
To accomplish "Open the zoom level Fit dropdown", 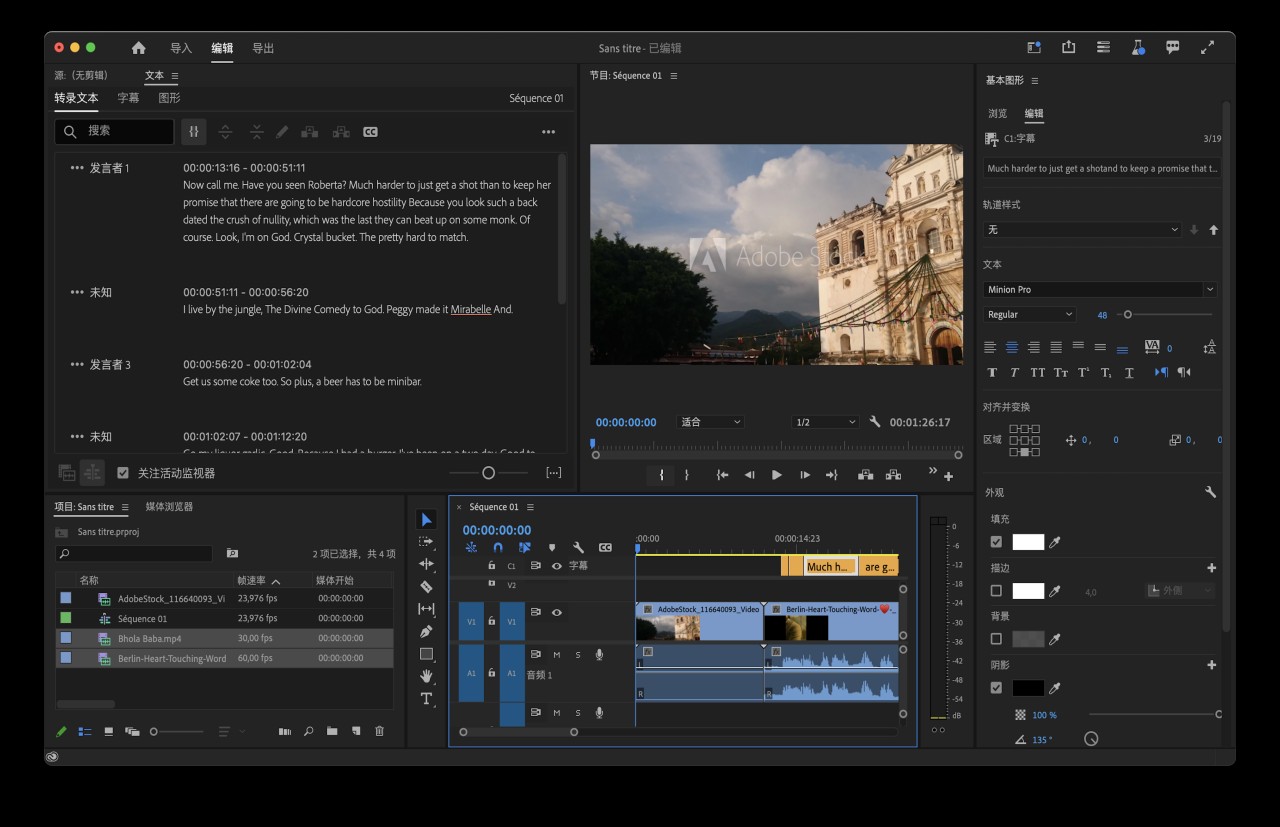I will pos(711,422).
